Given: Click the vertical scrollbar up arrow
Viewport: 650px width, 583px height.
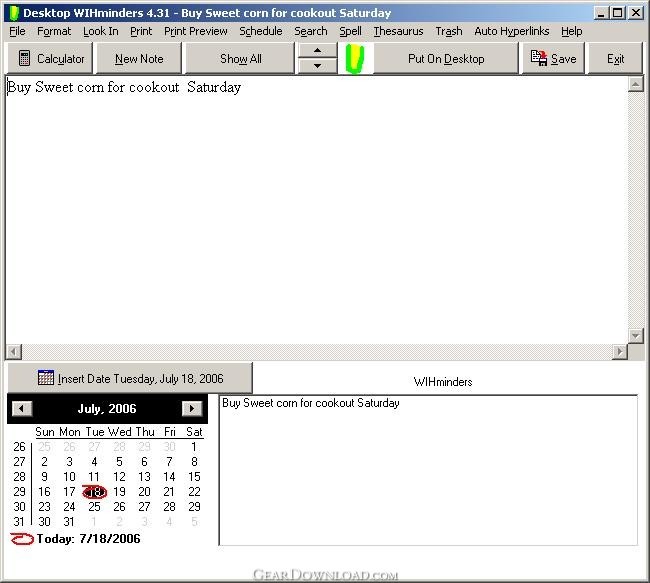Looking at the screenshot, I should coord(635,85).
